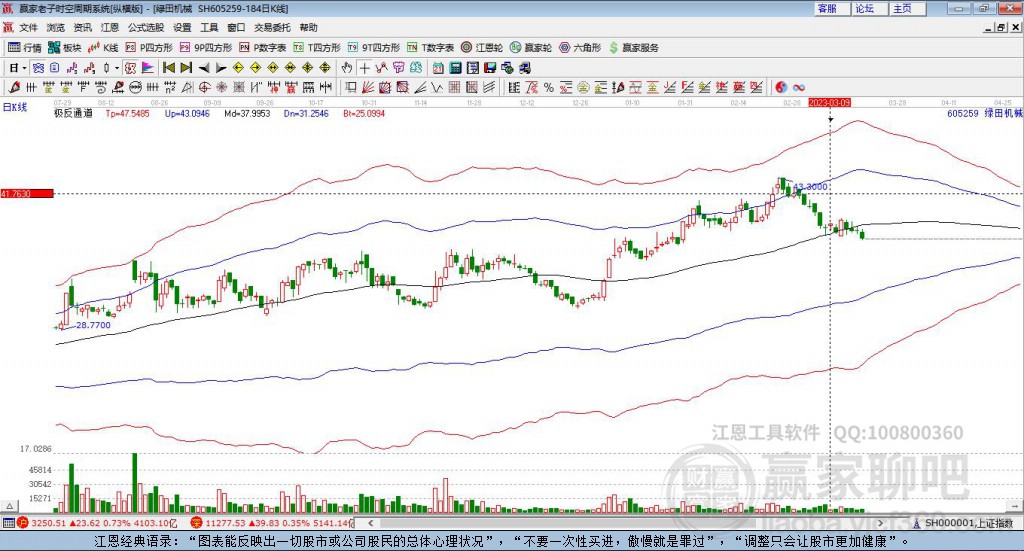The width and height of the screenshot is (1024, 551).
Task: Click the Dn=31.2546 indicator value
Action: [306, 114]
